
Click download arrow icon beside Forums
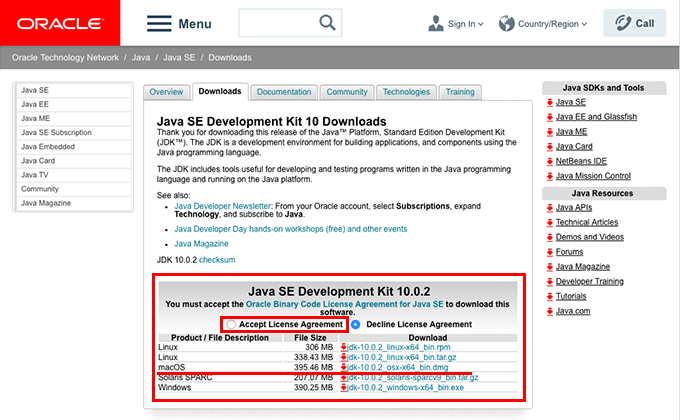coord(550,252)
